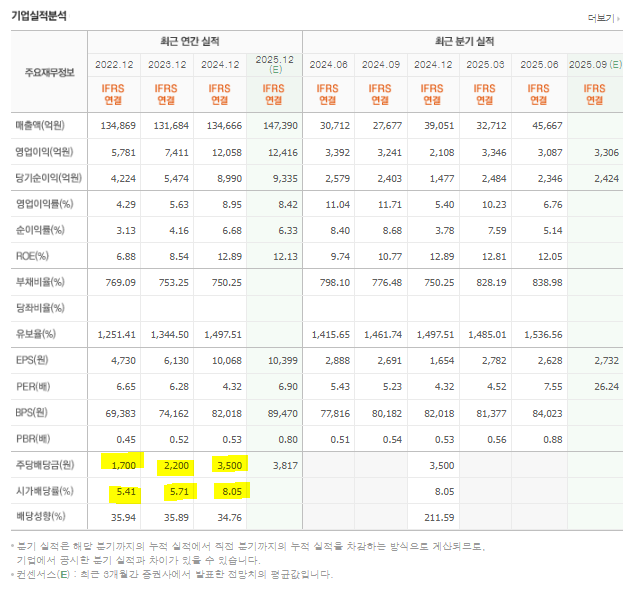640x591 pixels.
Task: Click the 2025.06 quarterly column header
Action: (539, 64)
